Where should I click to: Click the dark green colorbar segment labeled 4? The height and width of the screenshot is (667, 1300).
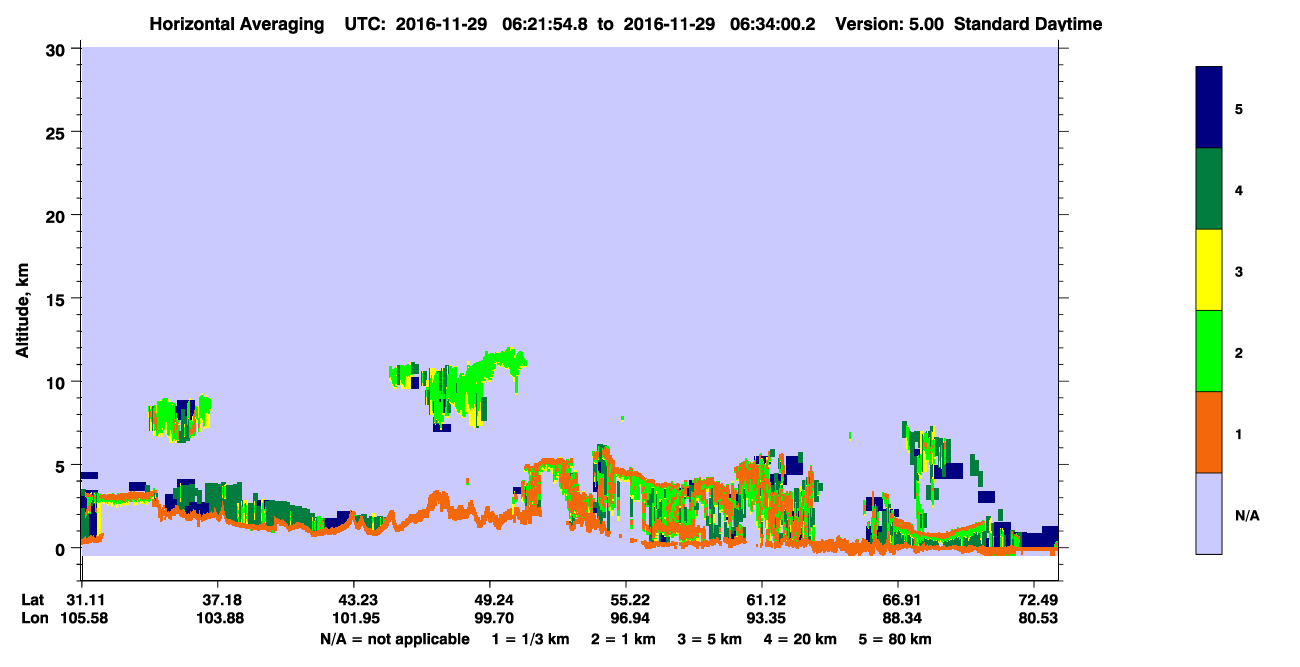tap(1209, 189)
